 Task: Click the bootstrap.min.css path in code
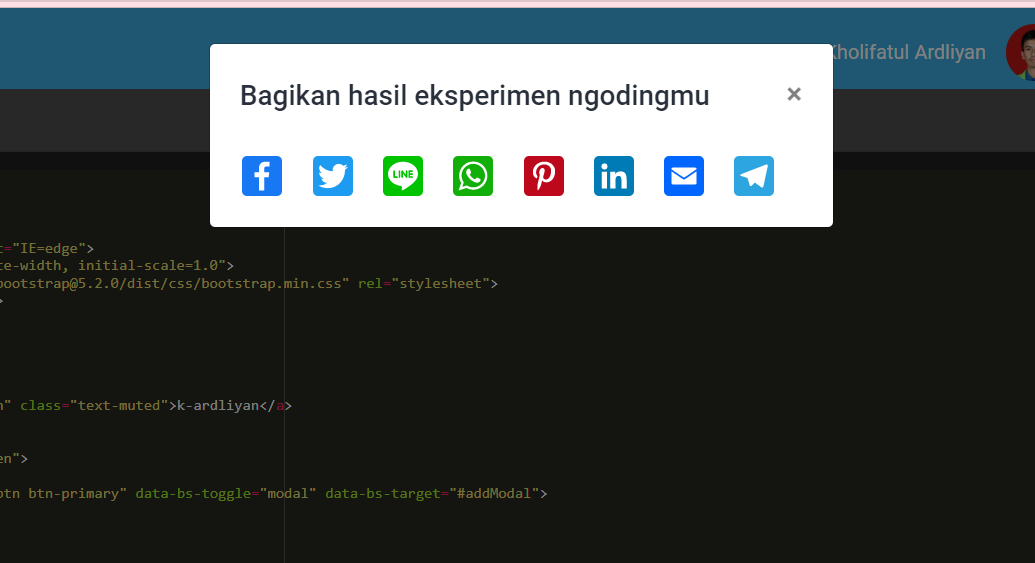(x=271, y=283)
